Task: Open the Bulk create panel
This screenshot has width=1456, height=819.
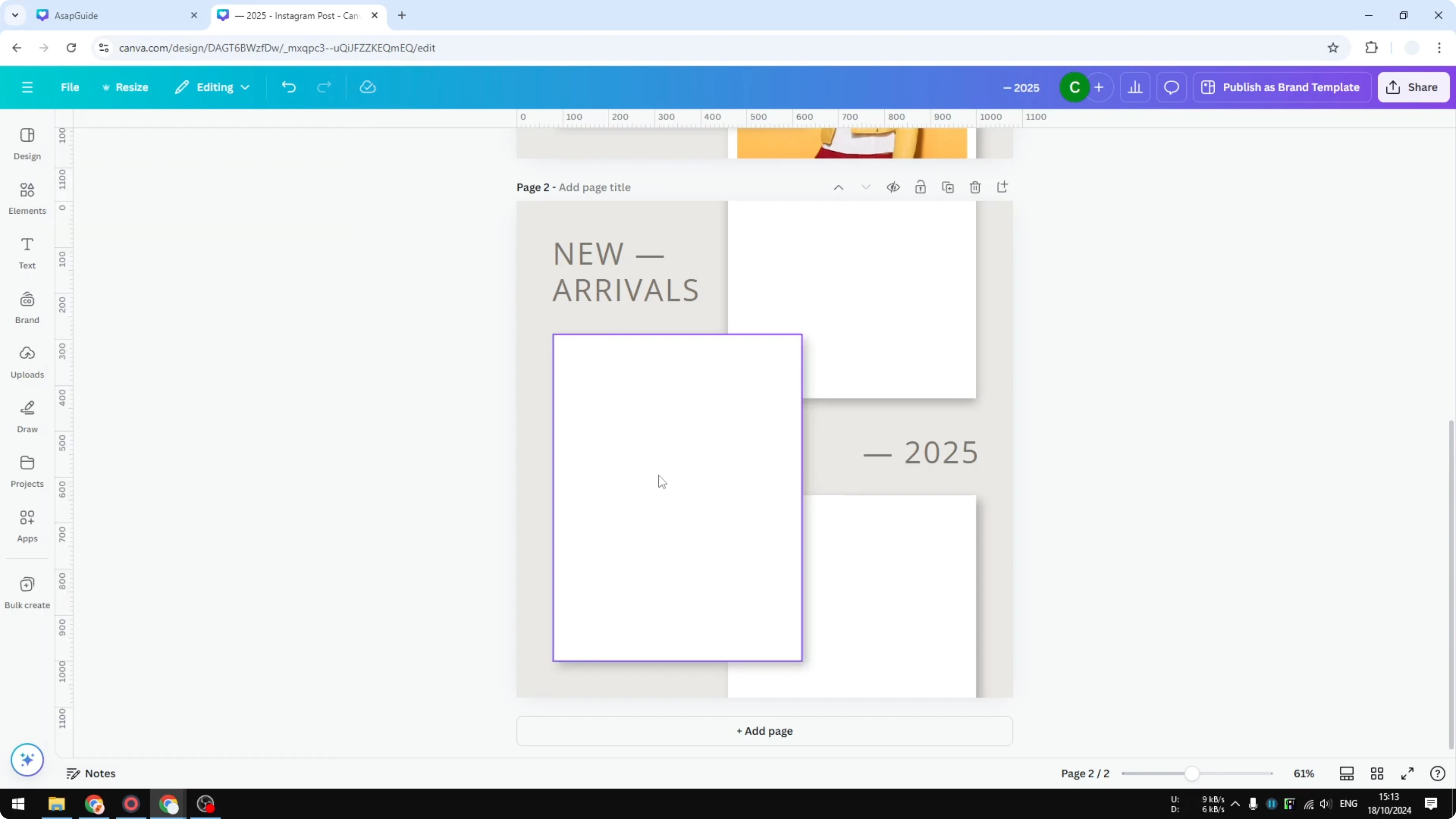Action: tap(27, 592)
